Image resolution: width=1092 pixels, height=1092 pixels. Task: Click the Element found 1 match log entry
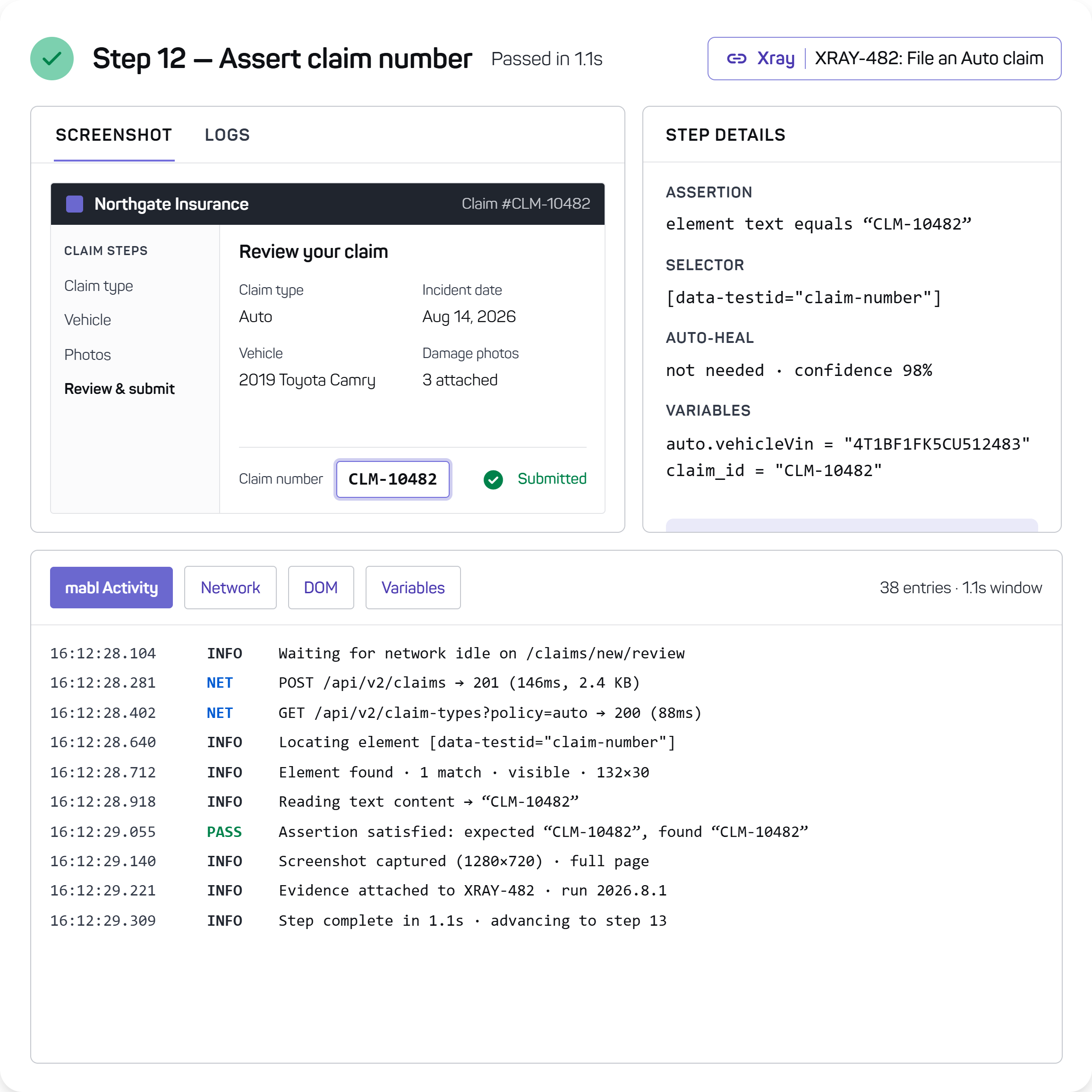463,773
